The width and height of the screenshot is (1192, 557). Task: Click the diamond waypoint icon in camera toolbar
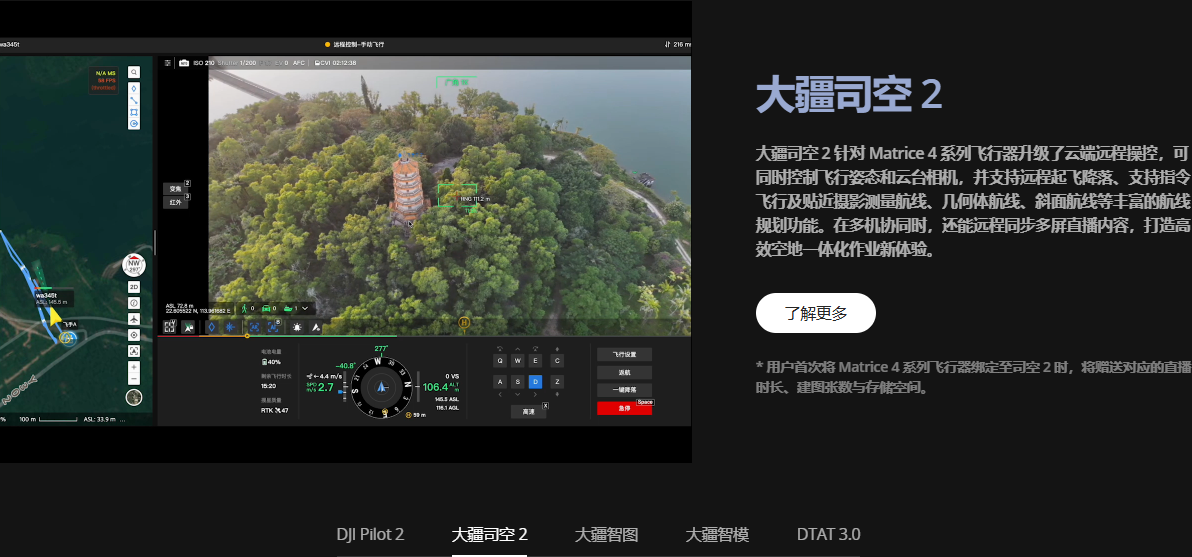click(x=211, y=327)
